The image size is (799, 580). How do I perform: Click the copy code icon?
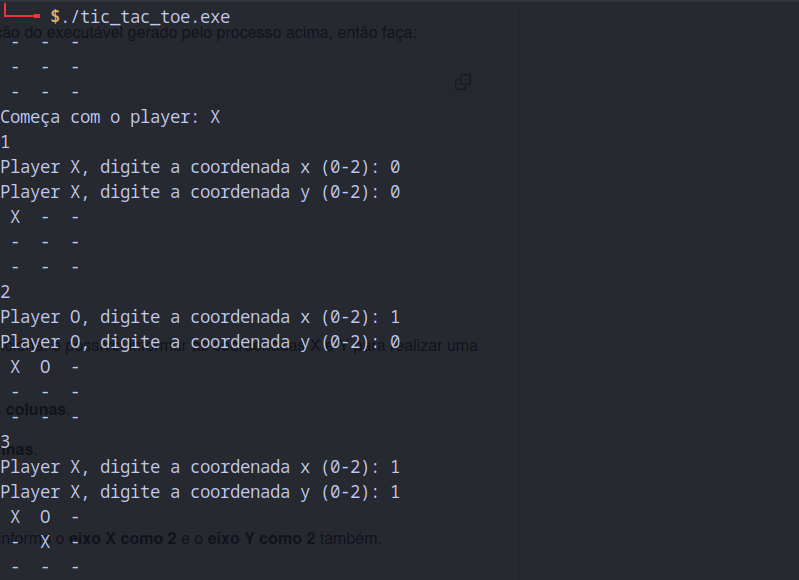tap(463, 82)
